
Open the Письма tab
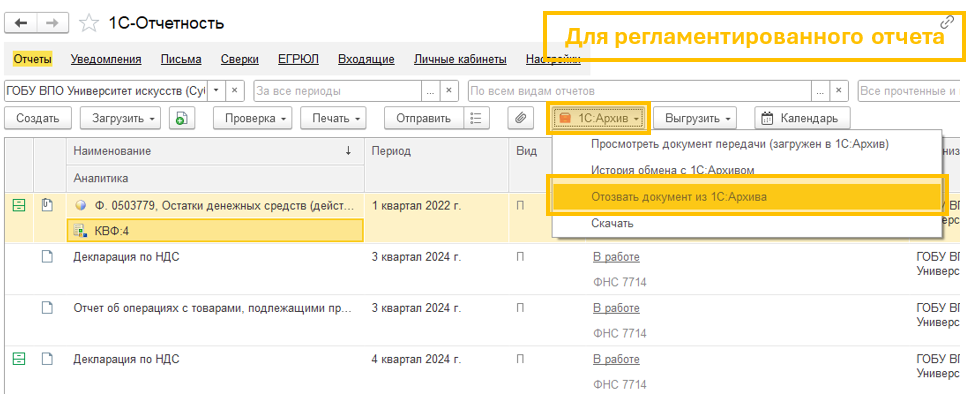[x=181, y=59]
